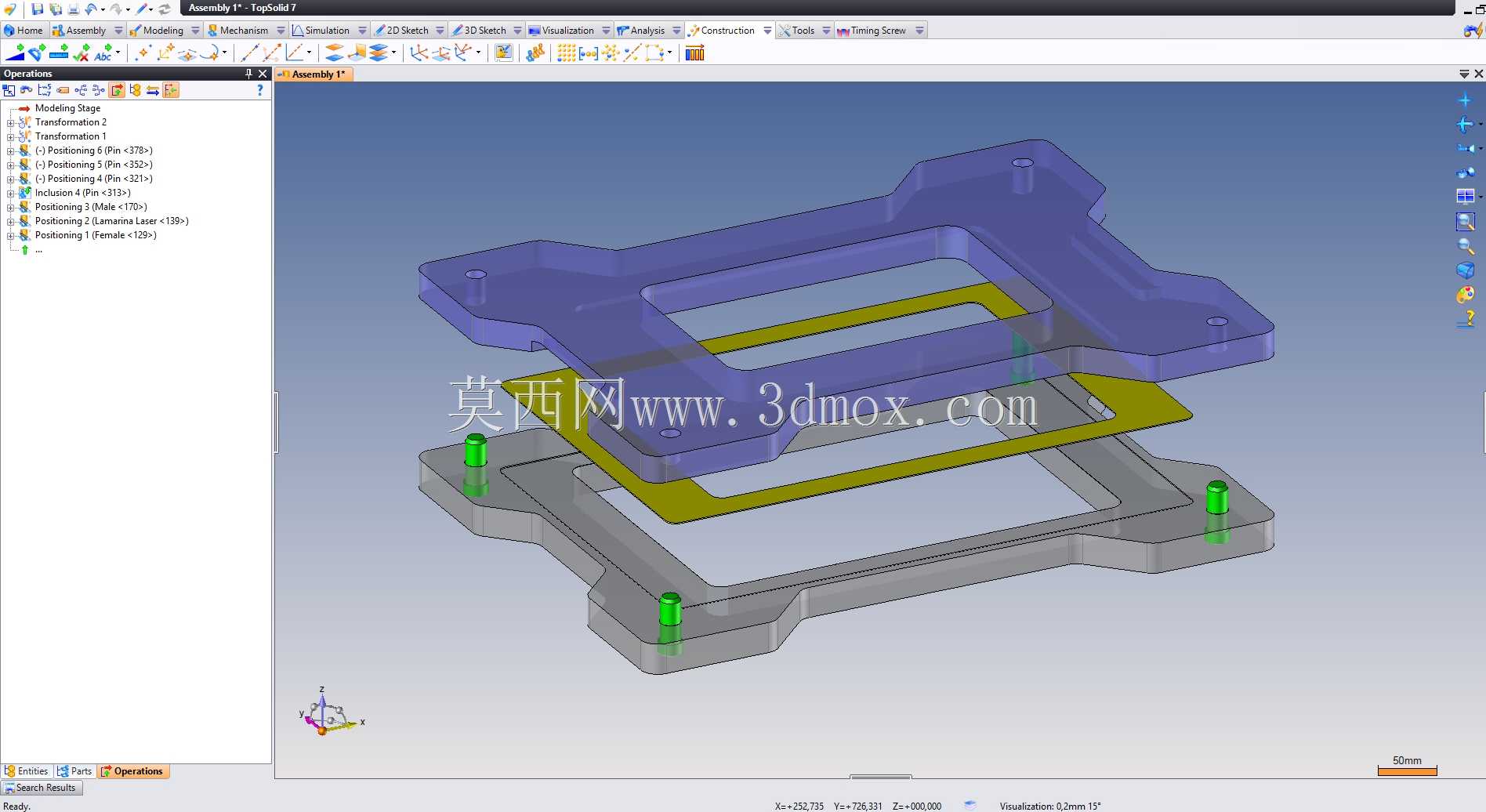This screenshot has height=812, width=1486.
Task: Switch to the Parts panel tab
Action: 74,771
